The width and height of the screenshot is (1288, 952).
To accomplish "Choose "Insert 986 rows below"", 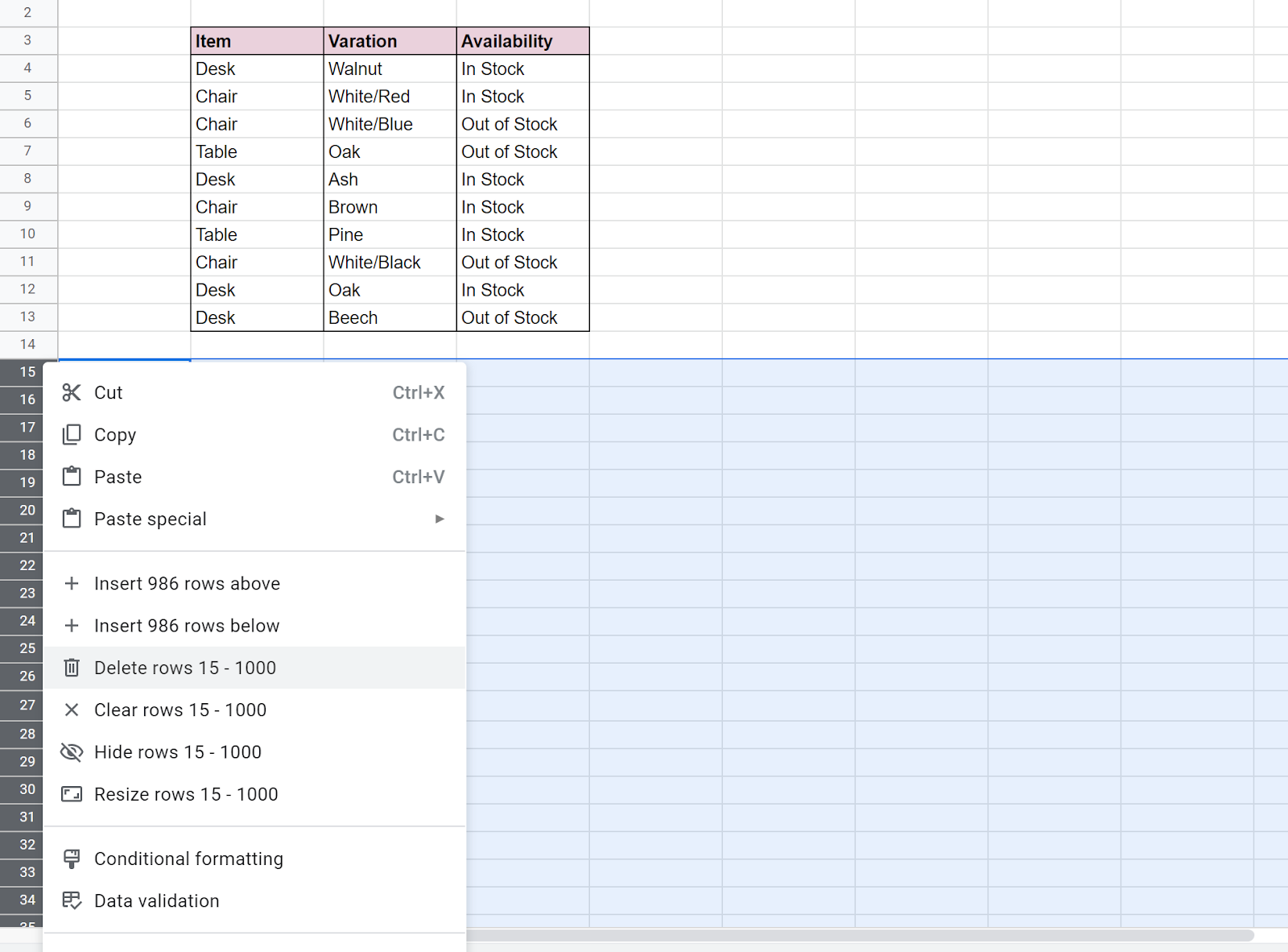I will (187, 626).
